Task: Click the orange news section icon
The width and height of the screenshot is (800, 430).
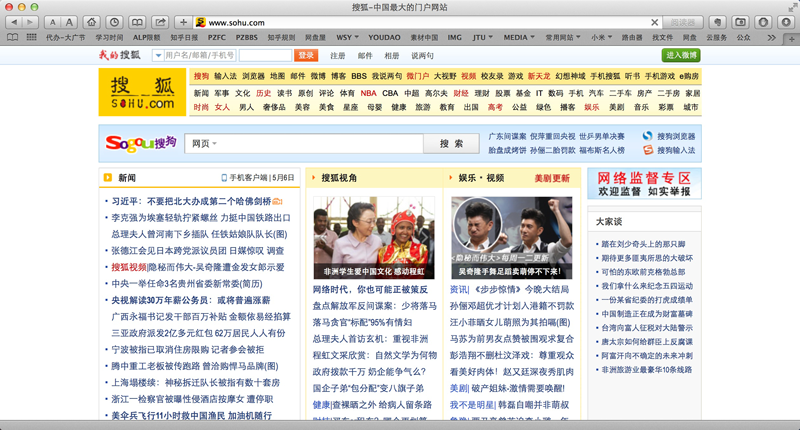Action: (108, 178)
